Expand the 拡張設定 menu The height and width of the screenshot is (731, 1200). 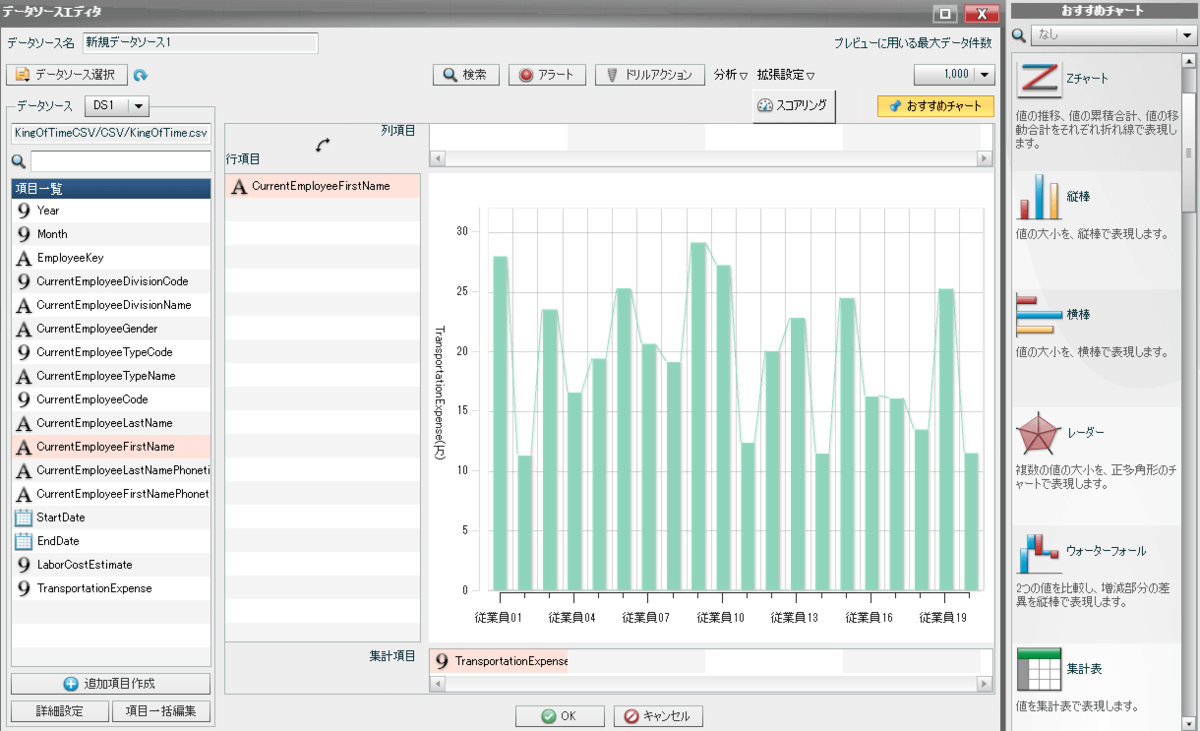click(786, 75)
